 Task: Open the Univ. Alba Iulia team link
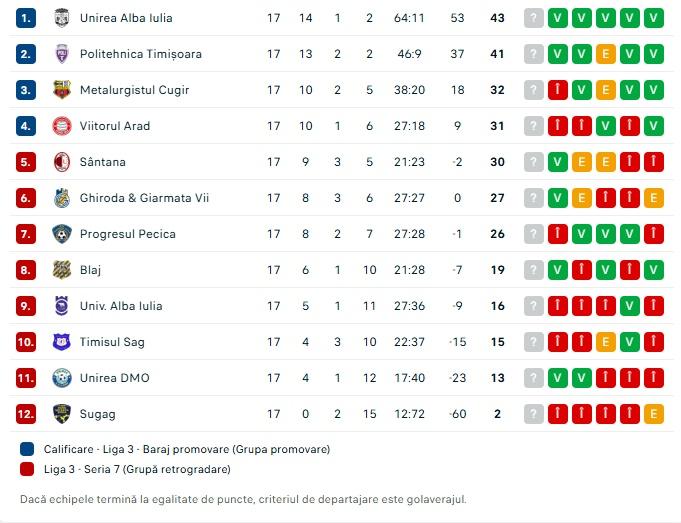(x=121, y=306)
